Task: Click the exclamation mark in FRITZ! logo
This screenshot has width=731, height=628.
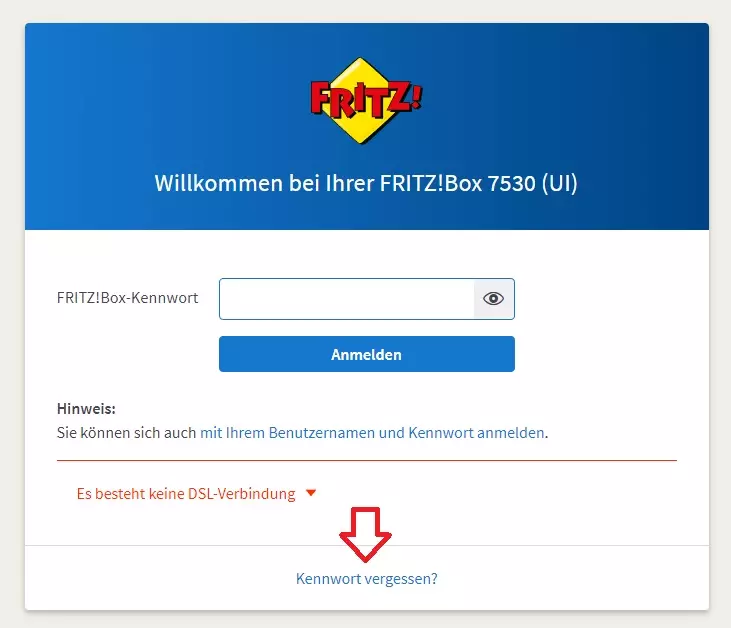Action: click(417, 96)
